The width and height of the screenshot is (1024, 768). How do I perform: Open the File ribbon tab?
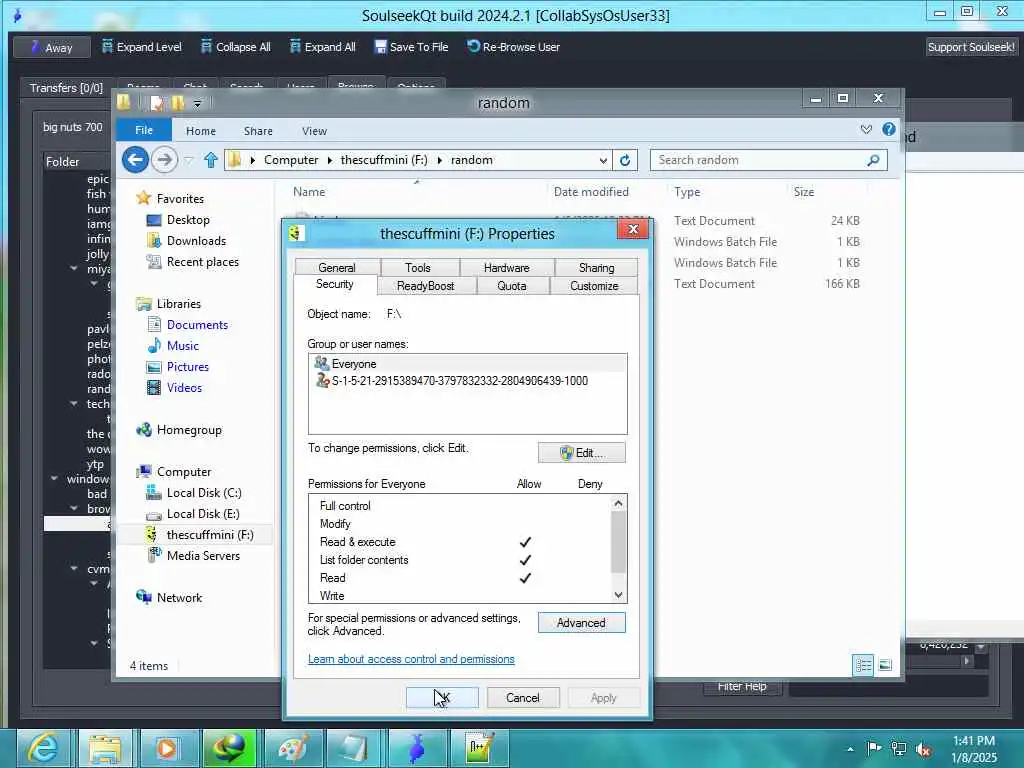[x=144, y=130]
